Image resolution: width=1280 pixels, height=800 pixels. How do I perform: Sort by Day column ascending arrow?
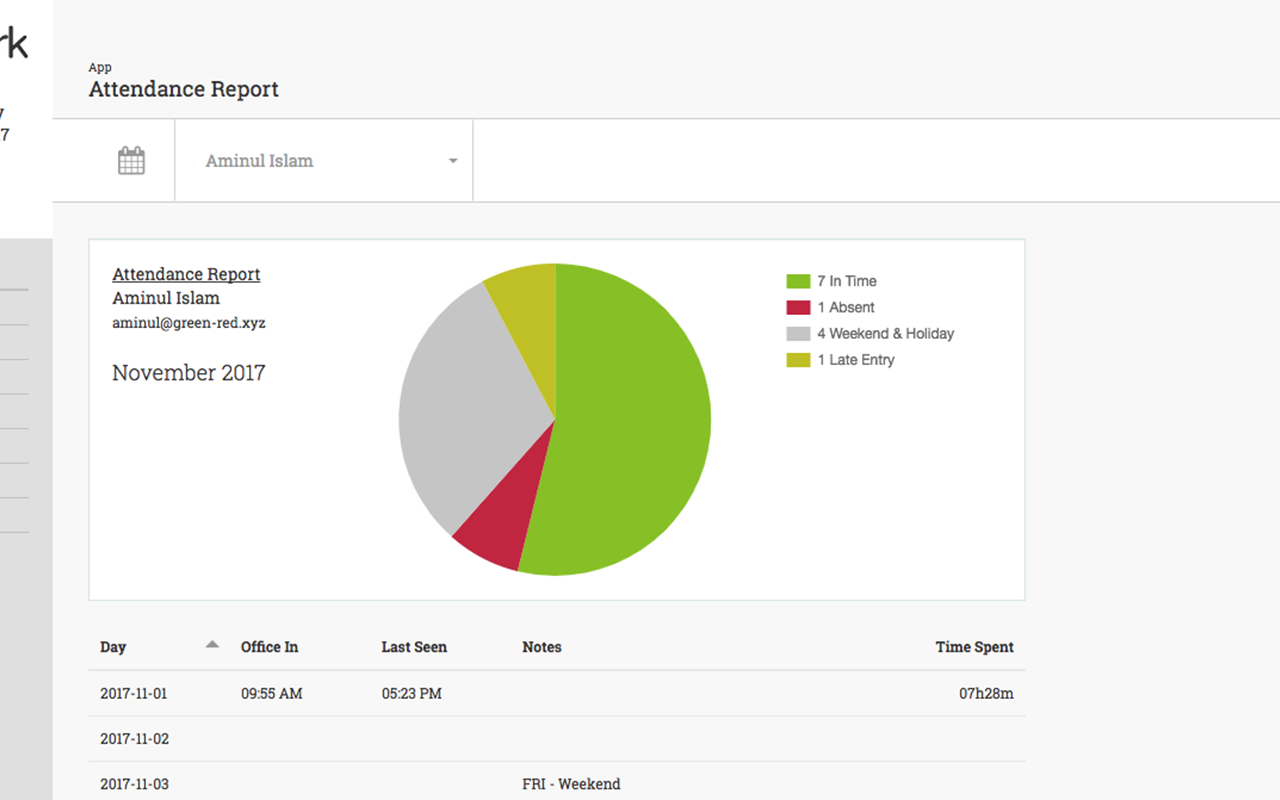click(x=212, y=645)
